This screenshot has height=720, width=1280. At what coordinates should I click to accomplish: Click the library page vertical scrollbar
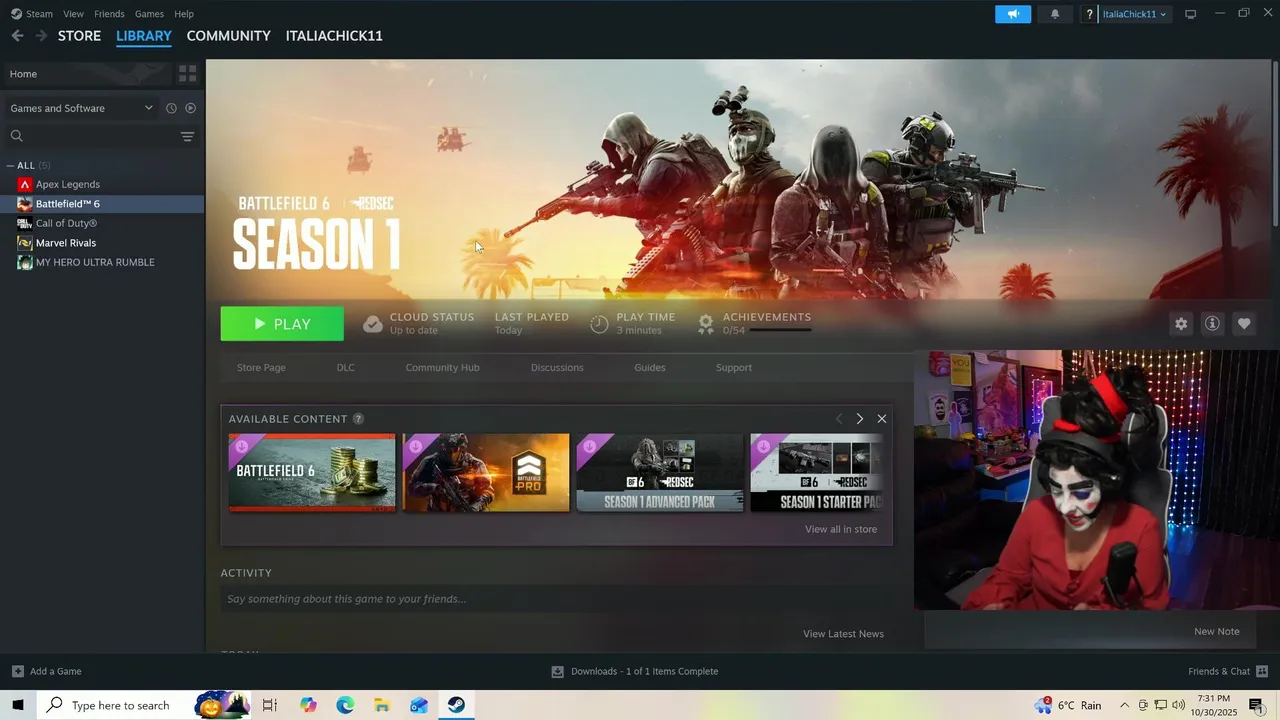point(1275,142)
